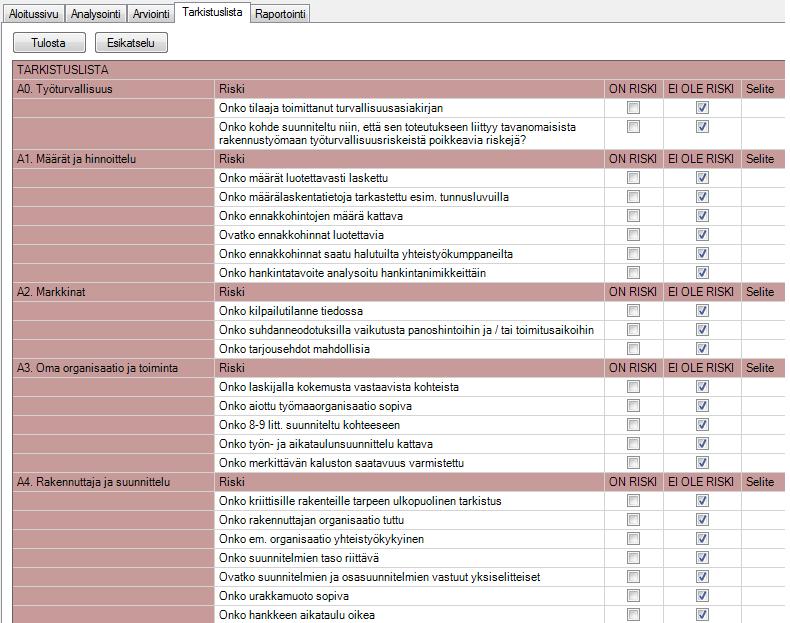Select A4. Rakennuttaja ja suunnittelu header
The image size is (790, 623).
click(x=113, y=482)
